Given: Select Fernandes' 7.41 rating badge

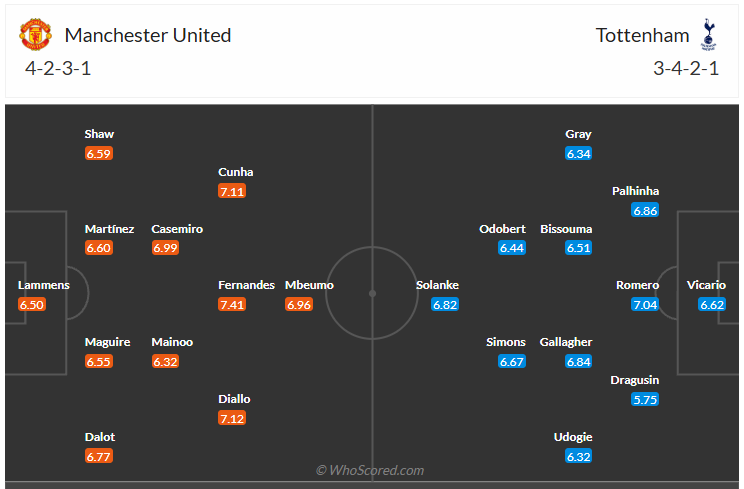Looking at the screenshot, I should coord(232,304).
